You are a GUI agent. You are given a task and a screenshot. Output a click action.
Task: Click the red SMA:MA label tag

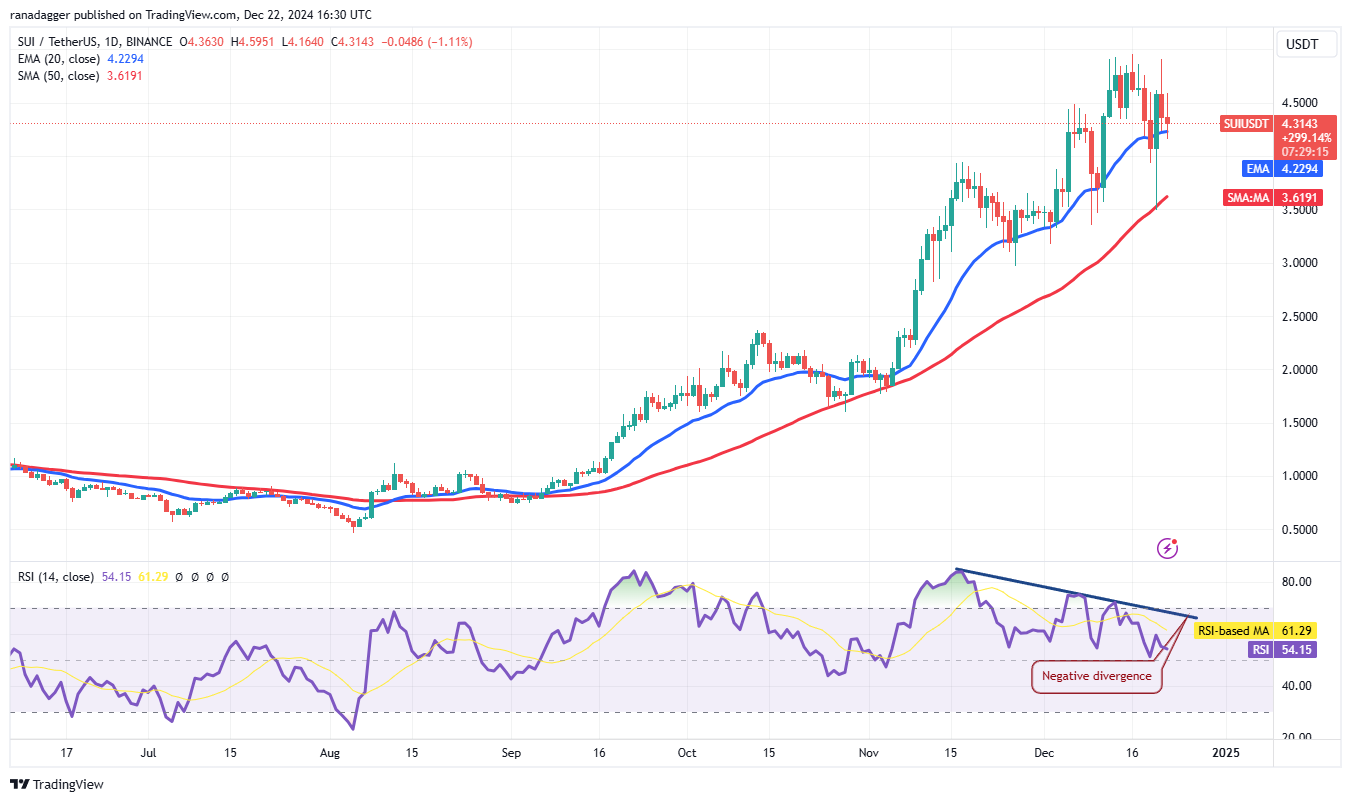click(1248, 198)
